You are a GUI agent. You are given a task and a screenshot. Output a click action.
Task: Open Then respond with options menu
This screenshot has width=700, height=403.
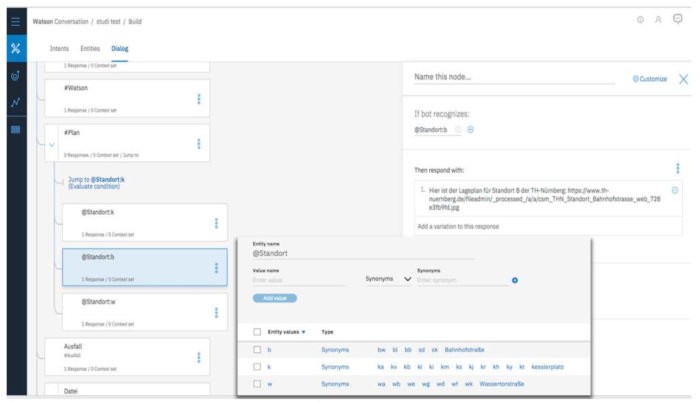(x=677, y=169)
